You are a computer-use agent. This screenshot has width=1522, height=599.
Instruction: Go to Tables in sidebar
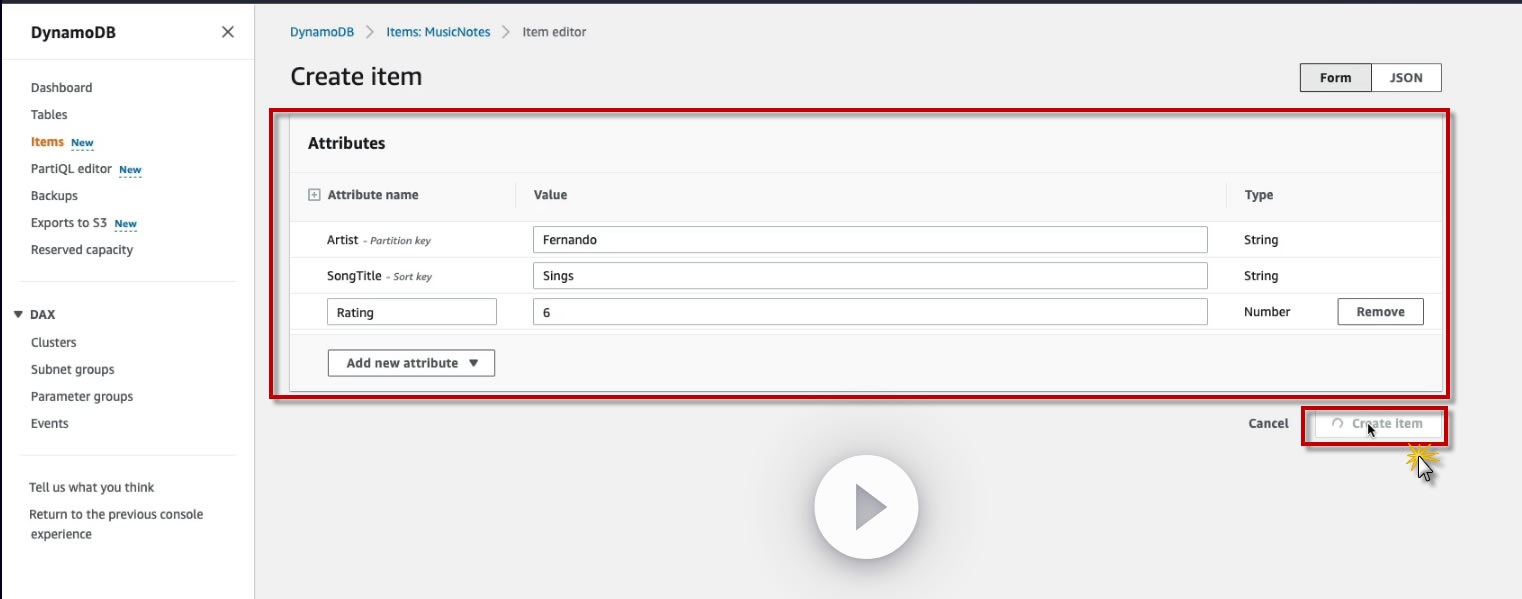coord(49,115)
